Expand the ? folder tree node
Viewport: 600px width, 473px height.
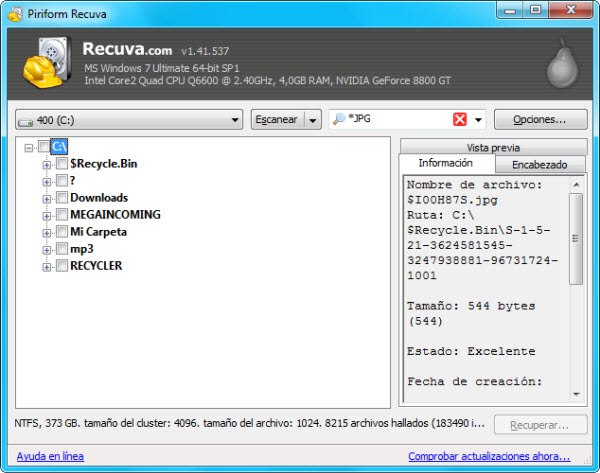pos(47,182)
